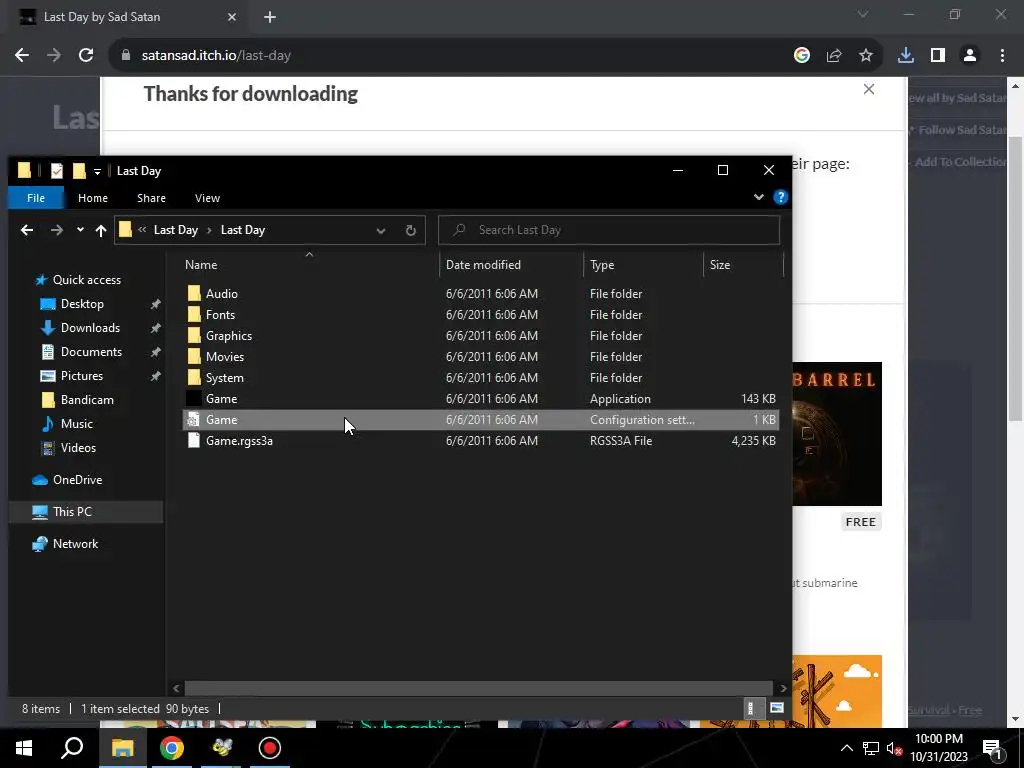The image size is (1024, 768).
Task: Open the Audio folder
Action: [221, 293]
